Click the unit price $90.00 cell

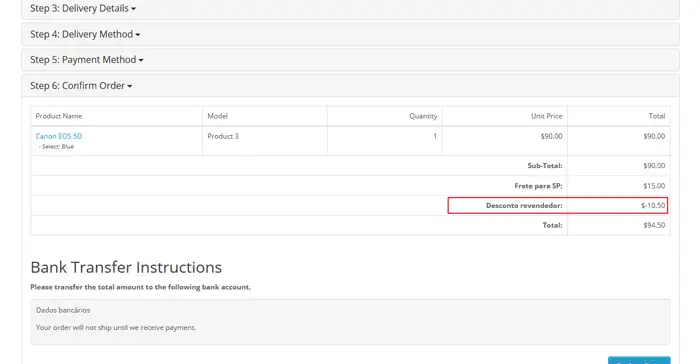[x=551, y=136]
